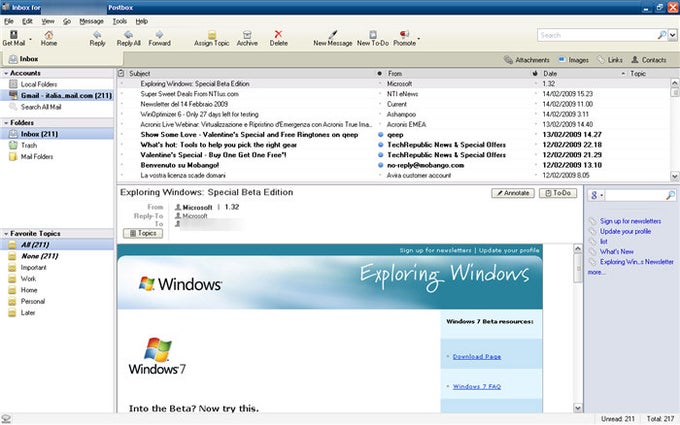Click inside the toolbar Search field
The height and width of the screenshot is (425, 680).
(598, 35)
